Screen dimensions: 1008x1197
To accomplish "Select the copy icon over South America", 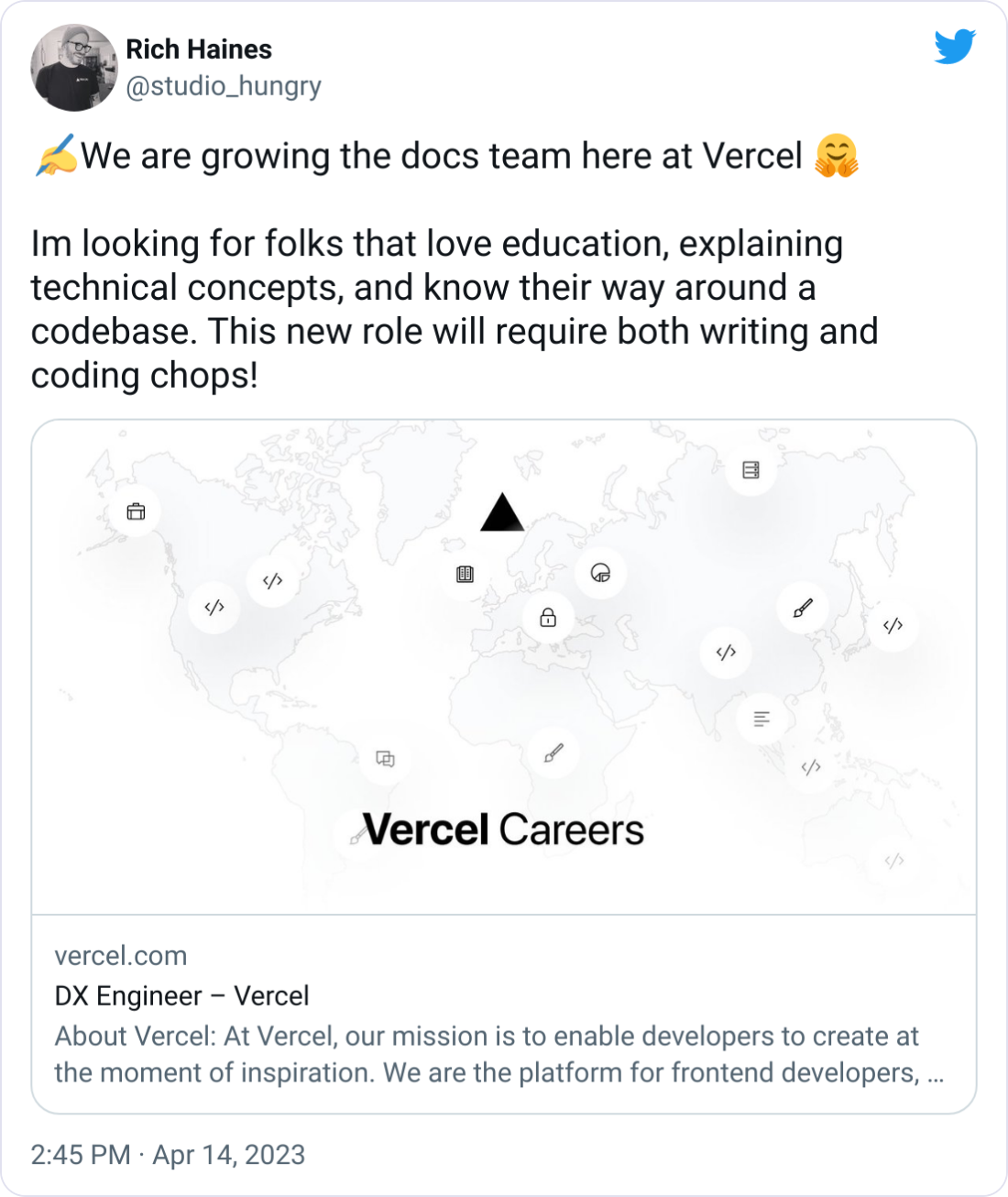I will pyautogui.click(x=385, y=757).
